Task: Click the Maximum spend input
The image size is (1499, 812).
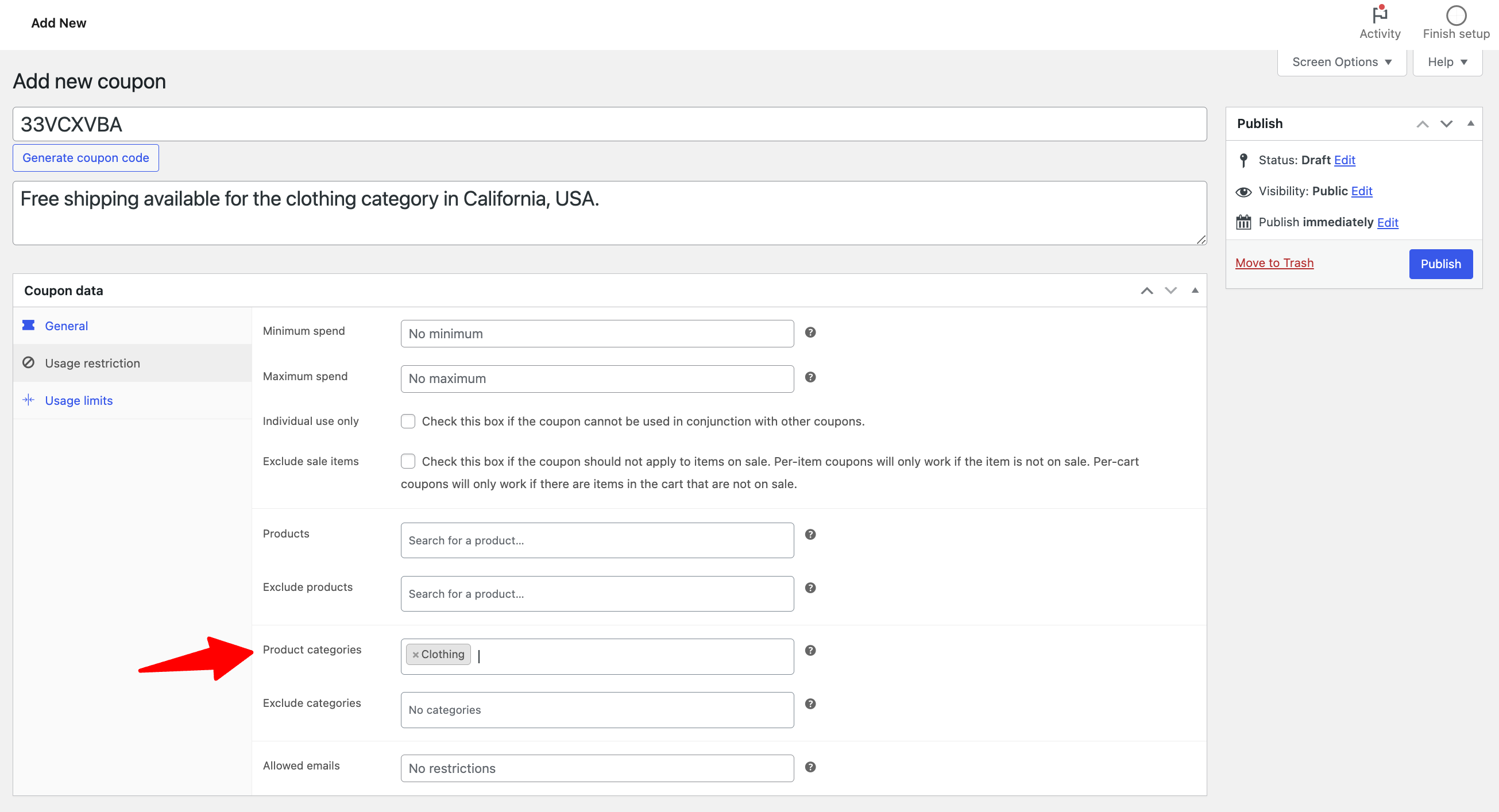Action: click(x=597, y=378)
